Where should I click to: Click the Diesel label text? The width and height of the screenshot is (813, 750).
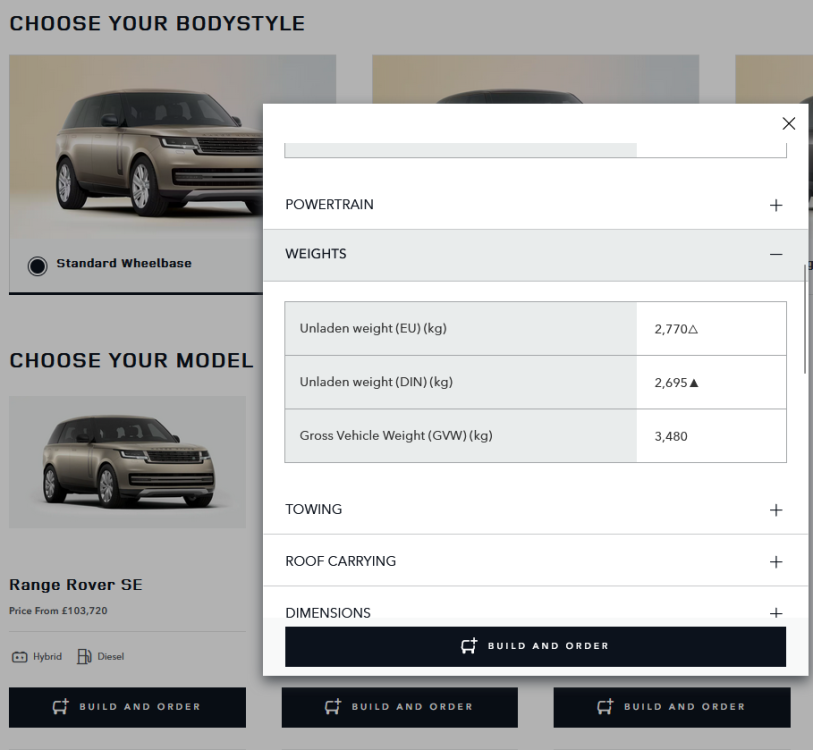click(111, 657)
